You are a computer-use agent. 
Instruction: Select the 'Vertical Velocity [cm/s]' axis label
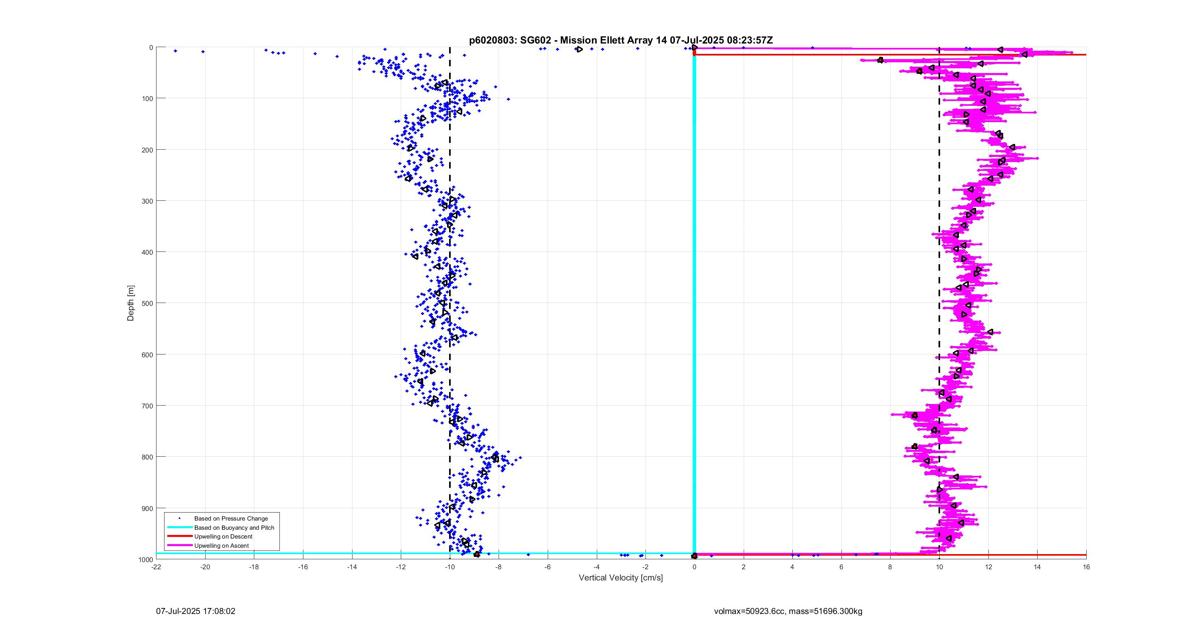tap(620, 577)
